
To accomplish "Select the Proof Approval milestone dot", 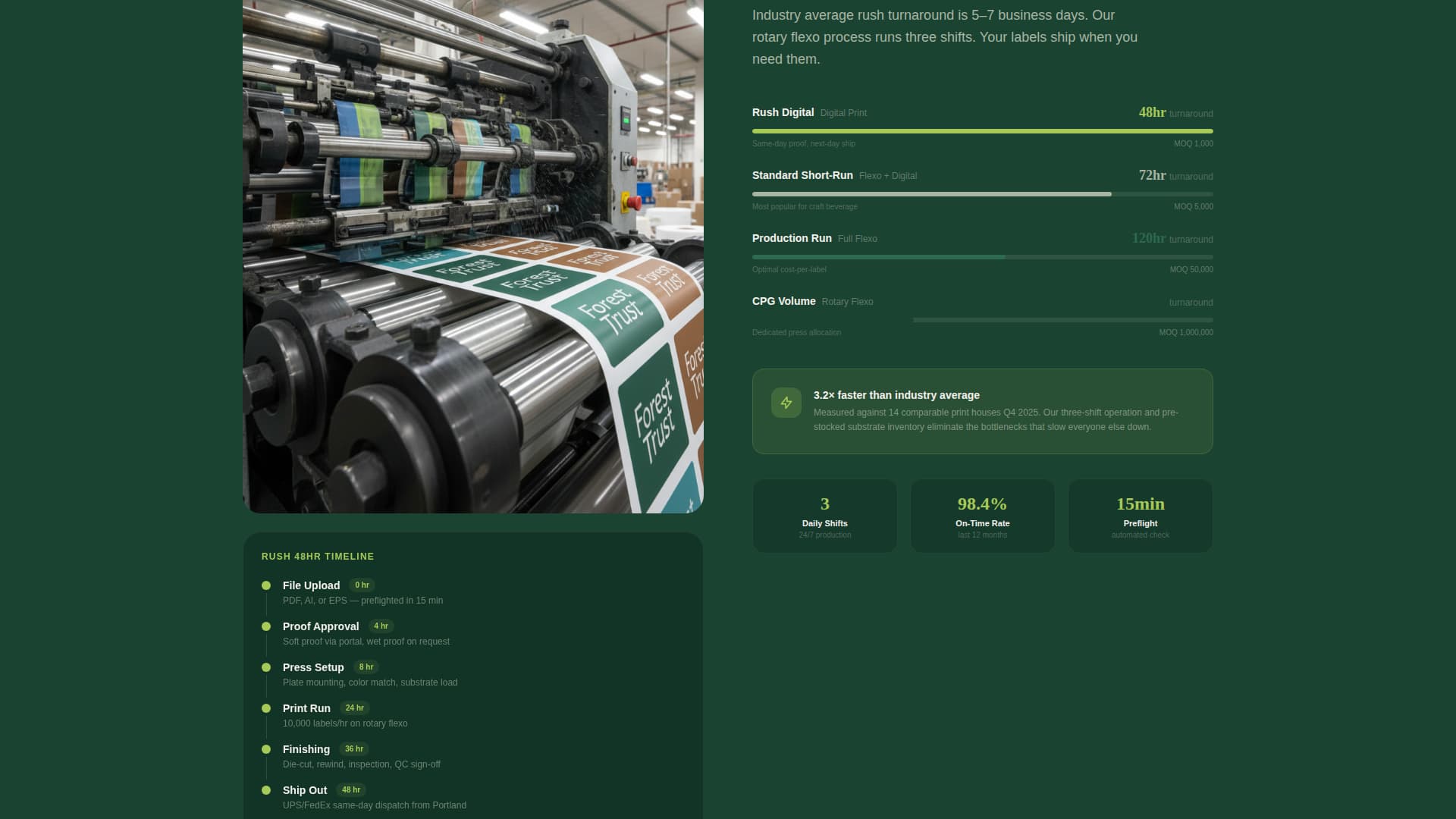I will [266, 626].
